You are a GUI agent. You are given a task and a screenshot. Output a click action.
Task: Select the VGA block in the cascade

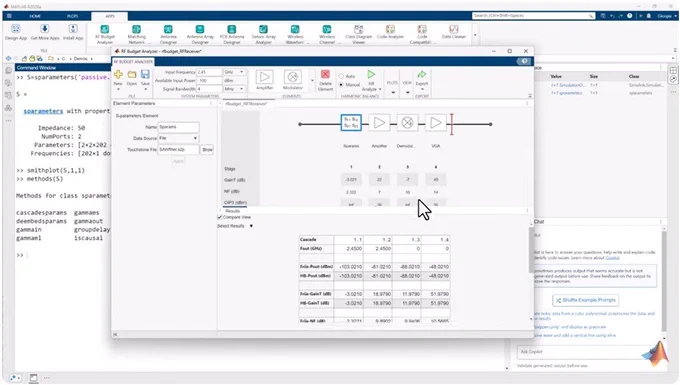[435, 123]
